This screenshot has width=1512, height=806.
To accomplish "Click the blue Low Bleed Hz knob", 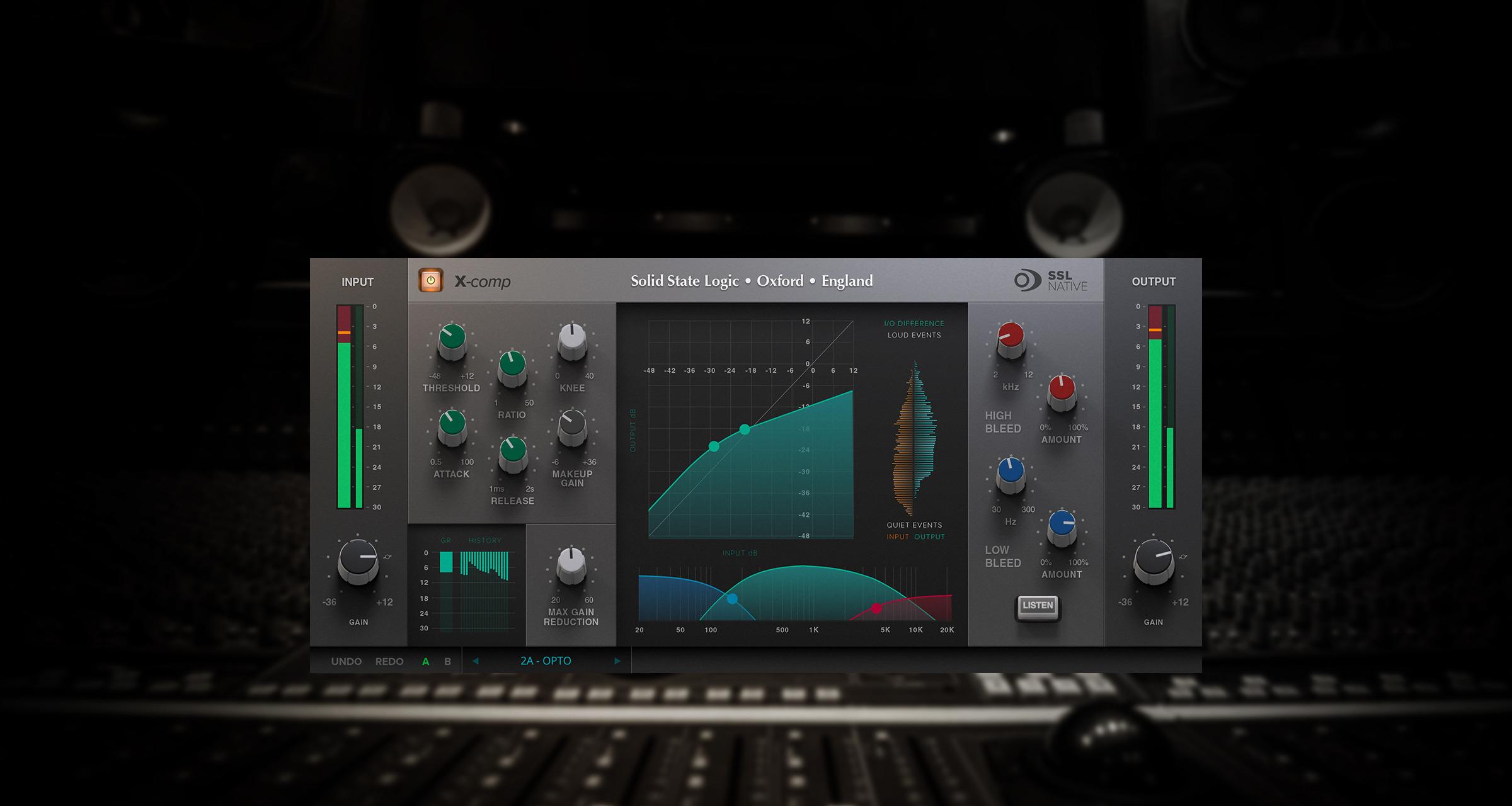I will (1011, 474).
